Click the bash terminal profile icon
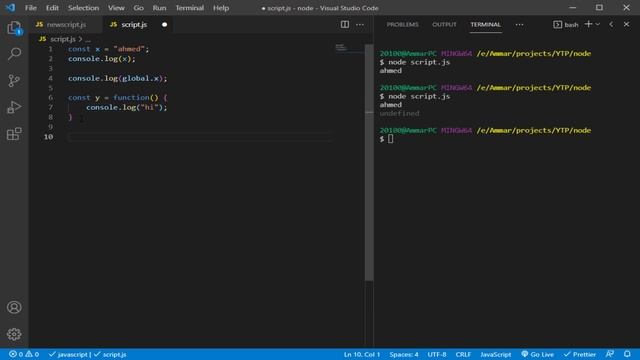Screen dimensions: 640x360 tap(558, 24)
